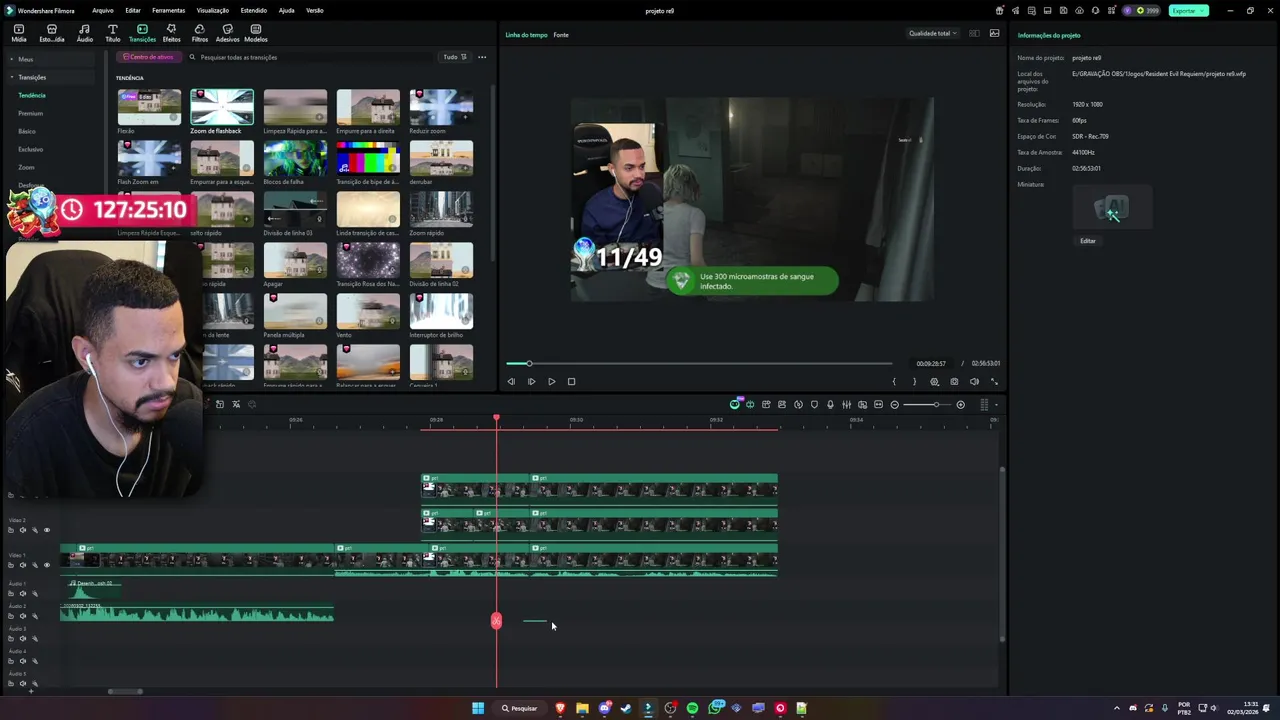Toggle the image view icon in preview header
1280x720 pixels.
994,33
